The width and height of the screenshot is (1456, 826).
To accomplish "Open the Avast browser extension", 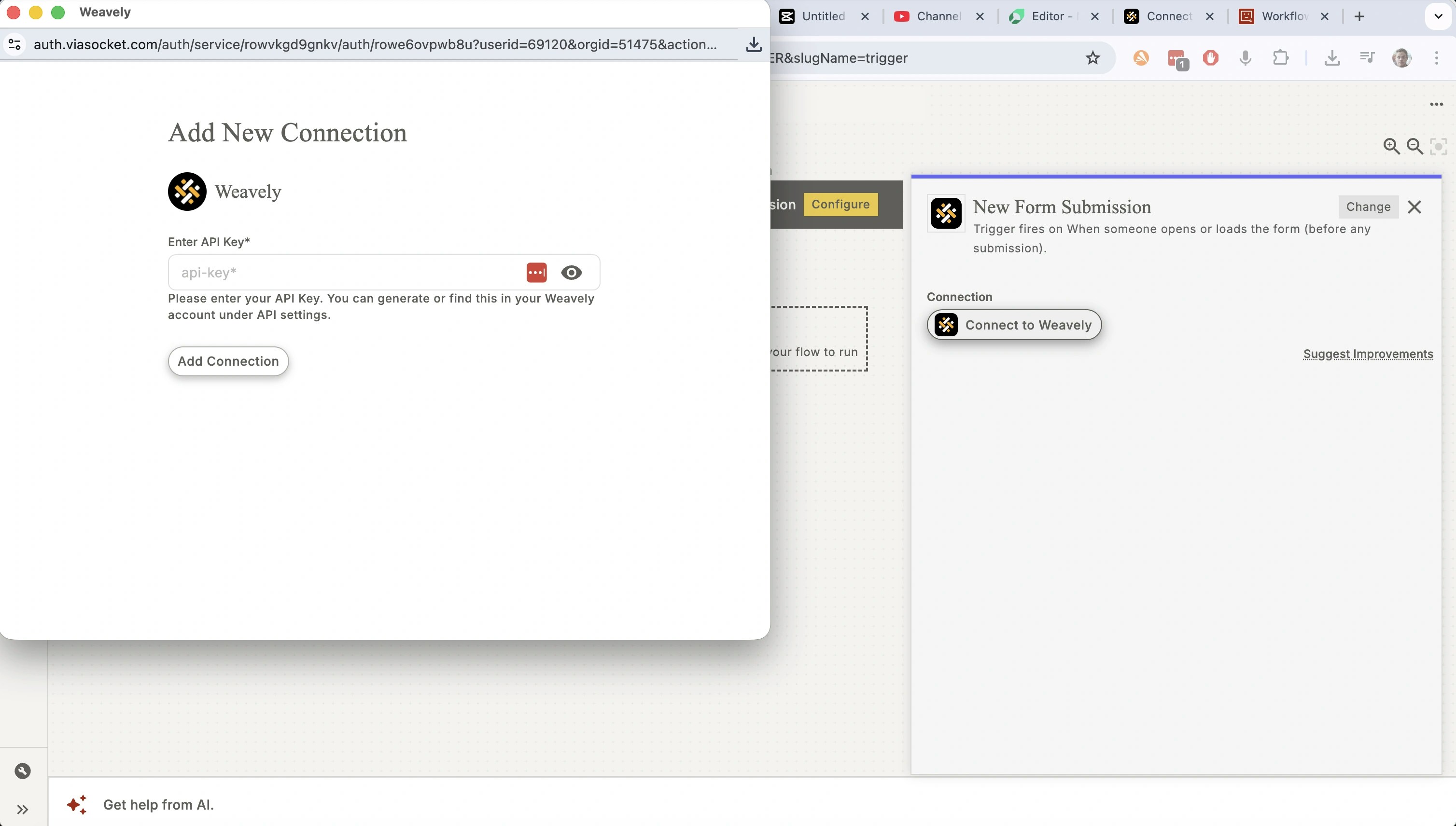I will 1141,58.
